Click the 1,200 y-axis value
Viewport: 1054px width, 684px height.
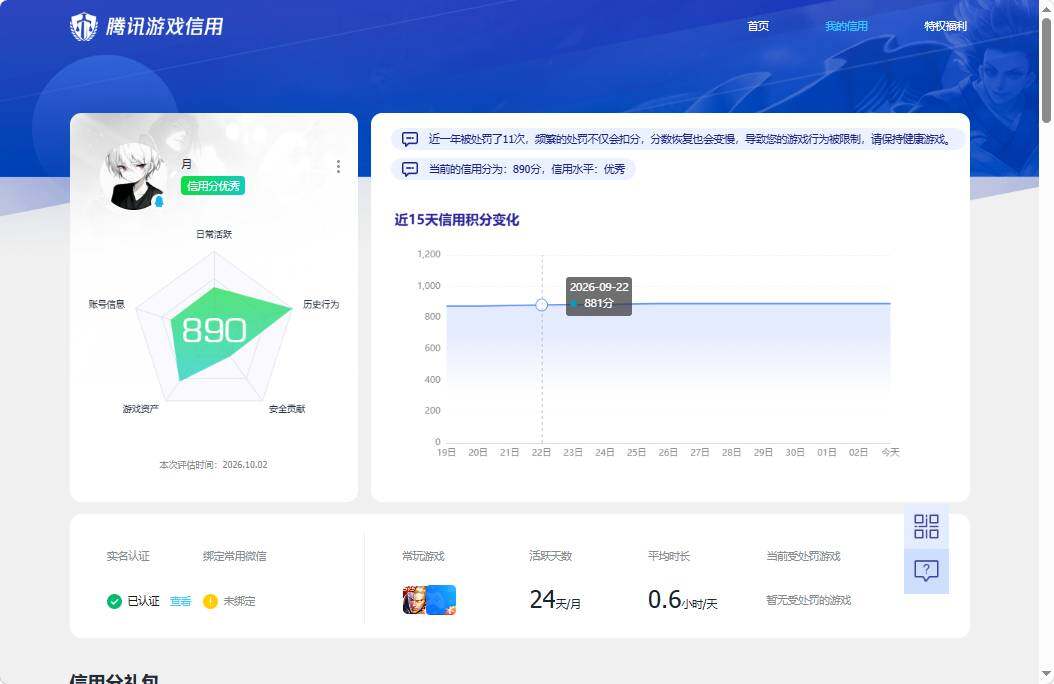pyautogui.click(x=428, y=254)
